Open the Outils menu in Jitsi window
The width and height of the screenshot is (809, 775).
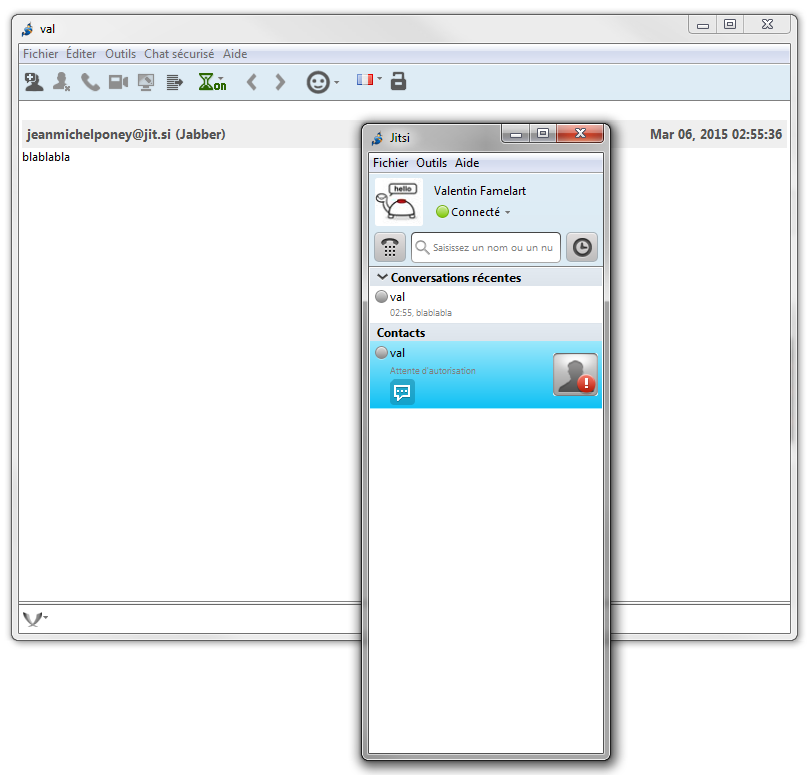(x=431, y=163)
